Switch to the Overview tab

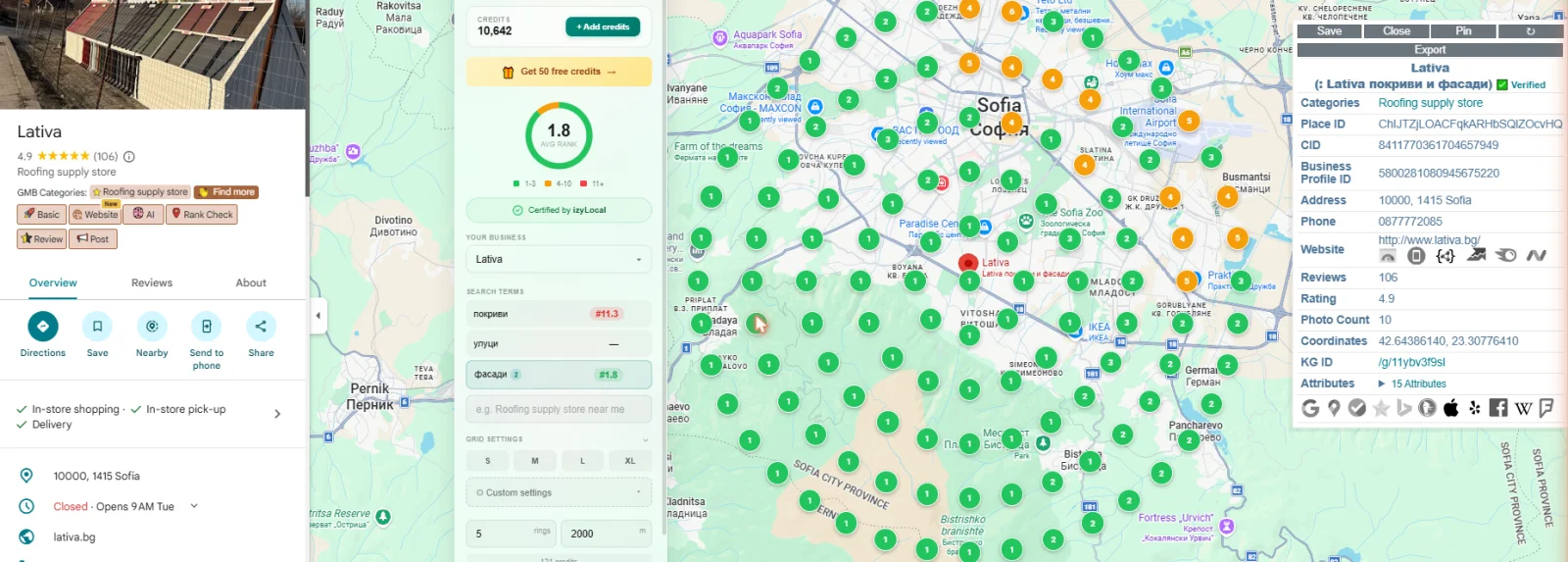pyautogui.click(x=53, y=282)
